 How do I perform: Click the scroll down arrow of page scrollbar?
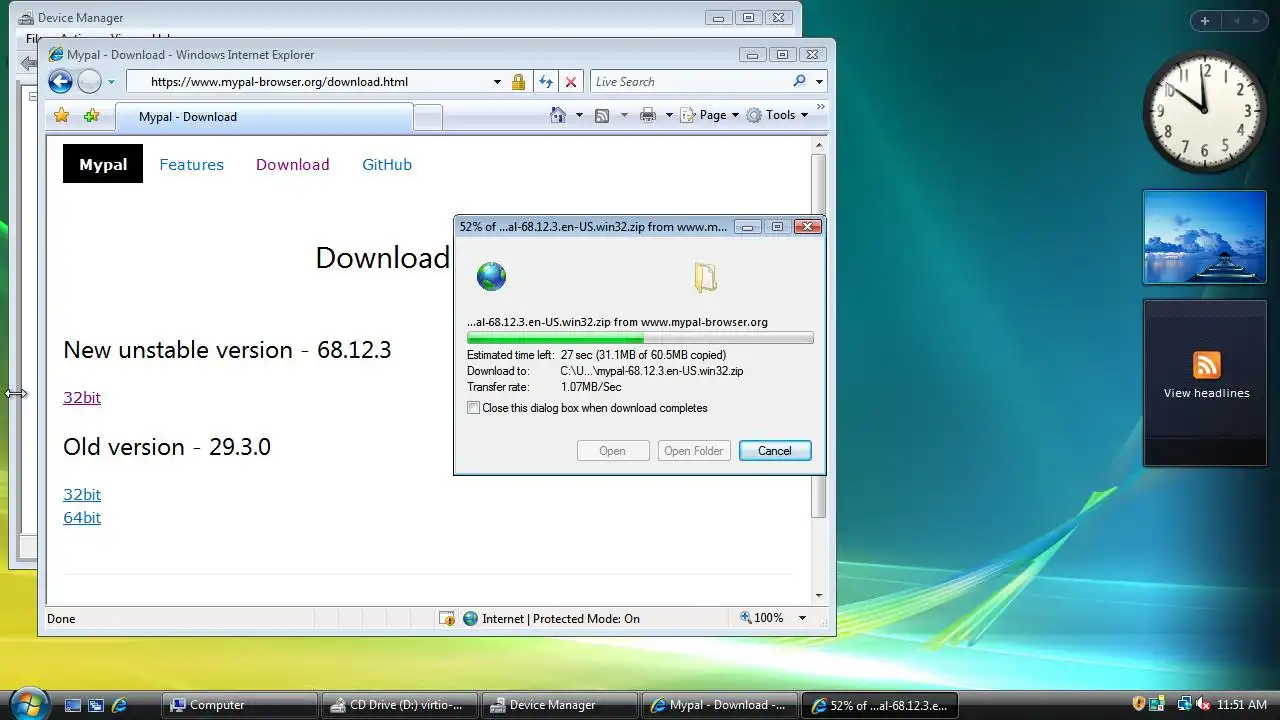coord(819,595)
